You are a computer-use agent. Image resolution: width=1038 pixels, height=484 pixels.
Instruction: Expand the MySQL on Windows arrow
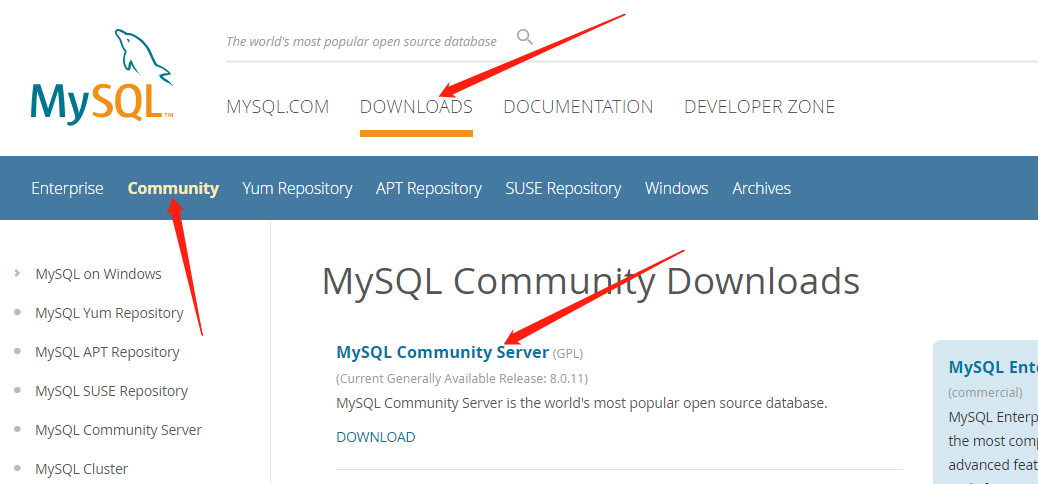tap(18, 273)
